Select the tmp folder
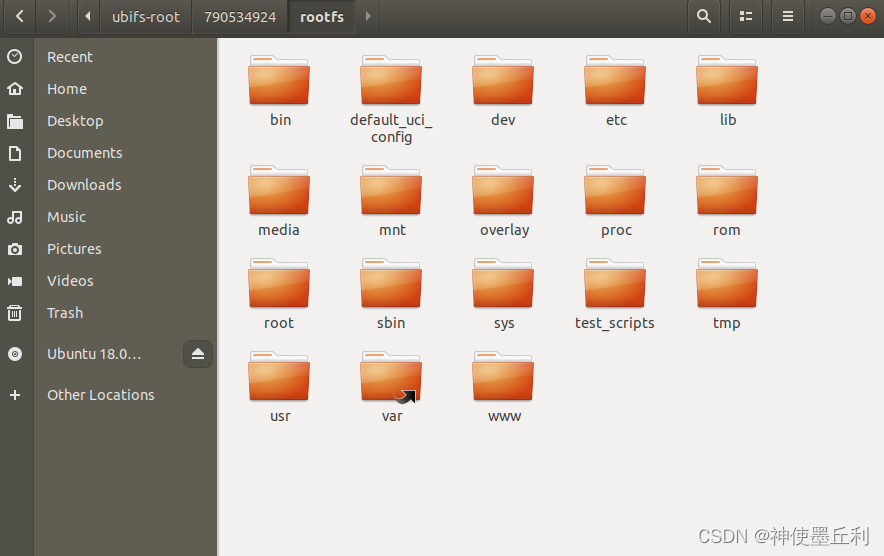Screen dimensions: 884x556 727,294
